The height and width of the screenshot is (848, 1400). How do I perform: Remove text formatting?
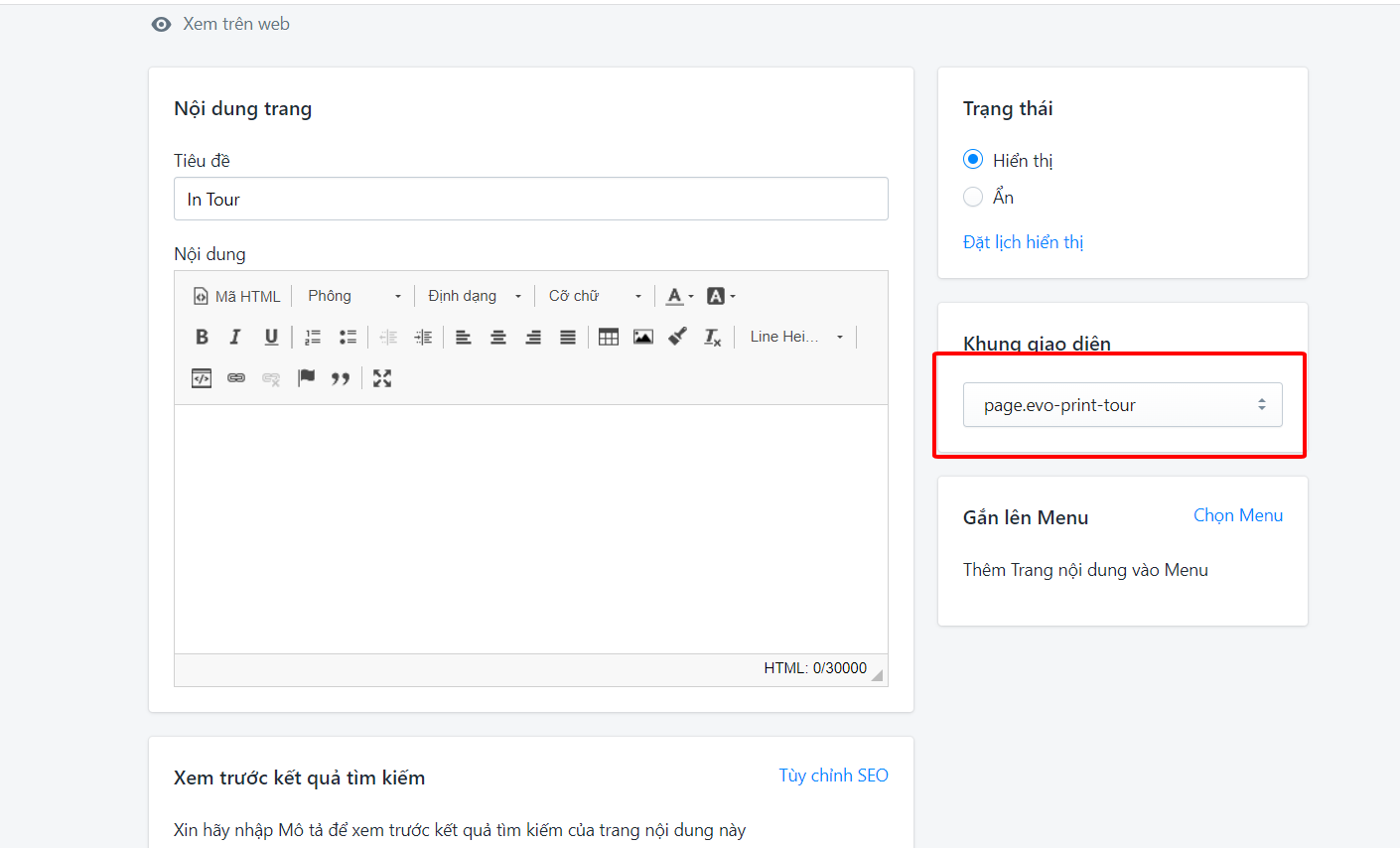click(x=713, y=337)
